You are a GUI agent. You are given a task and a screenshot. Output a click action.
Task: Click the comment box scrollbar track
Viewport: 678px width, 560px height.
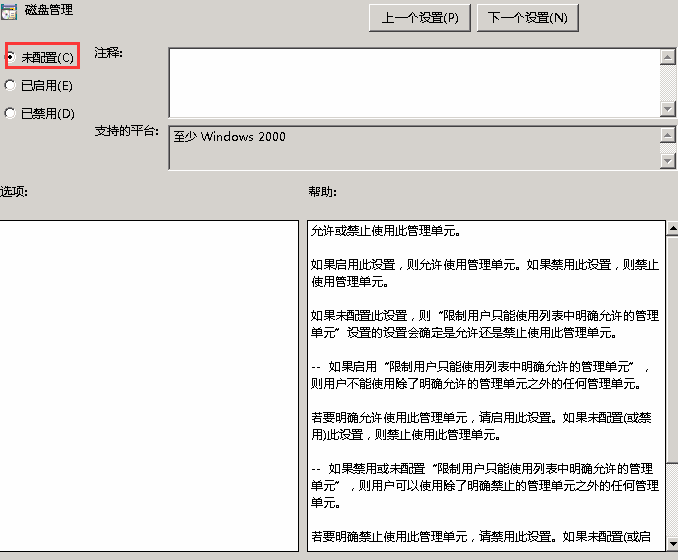pyautogui.click(x=668, y=82)
